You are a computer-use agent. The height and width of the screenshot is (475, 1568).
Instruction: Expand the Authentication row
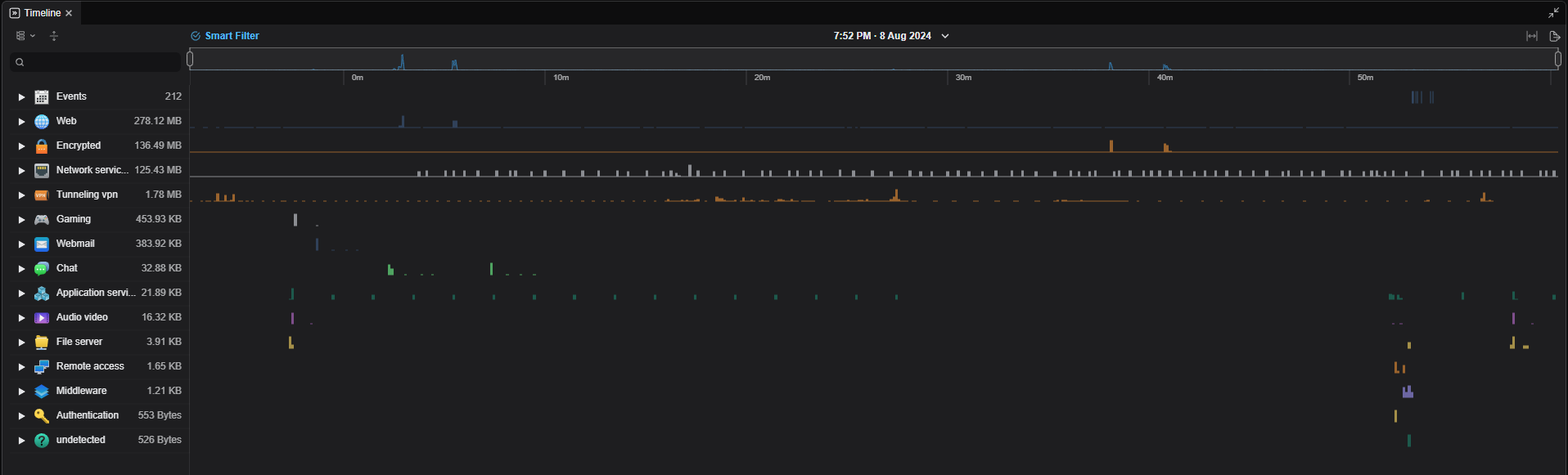tap(21, 415)
